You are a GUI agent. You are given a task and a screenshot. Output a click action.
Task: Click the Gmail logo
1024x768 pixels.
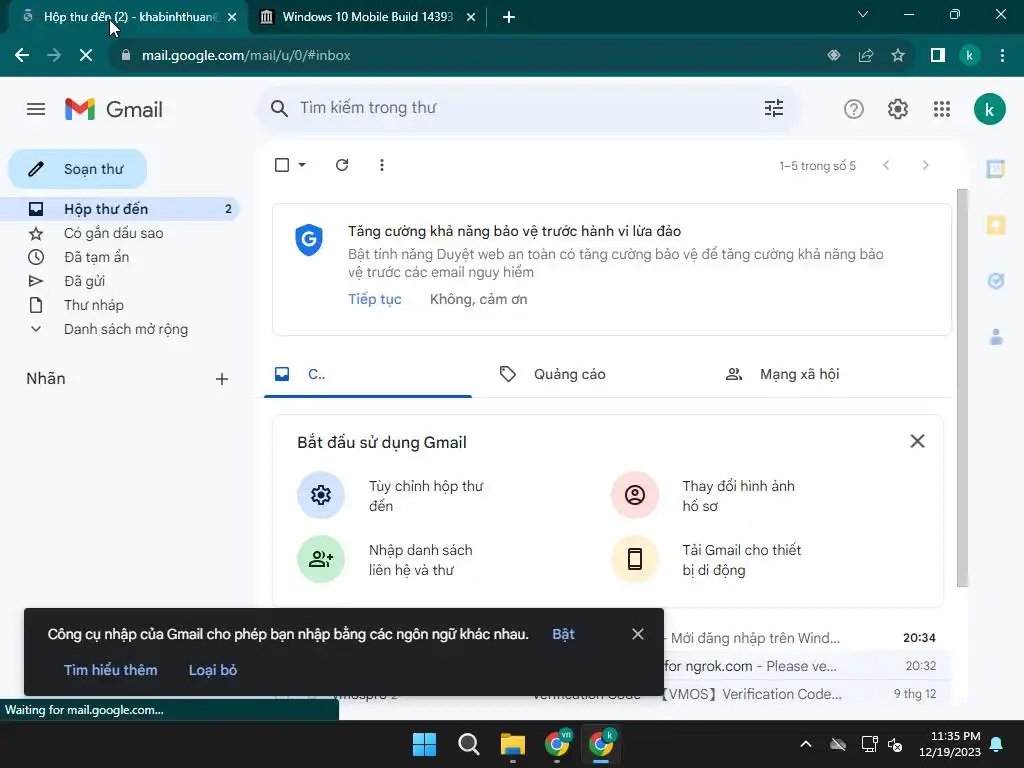pos(114,109)
